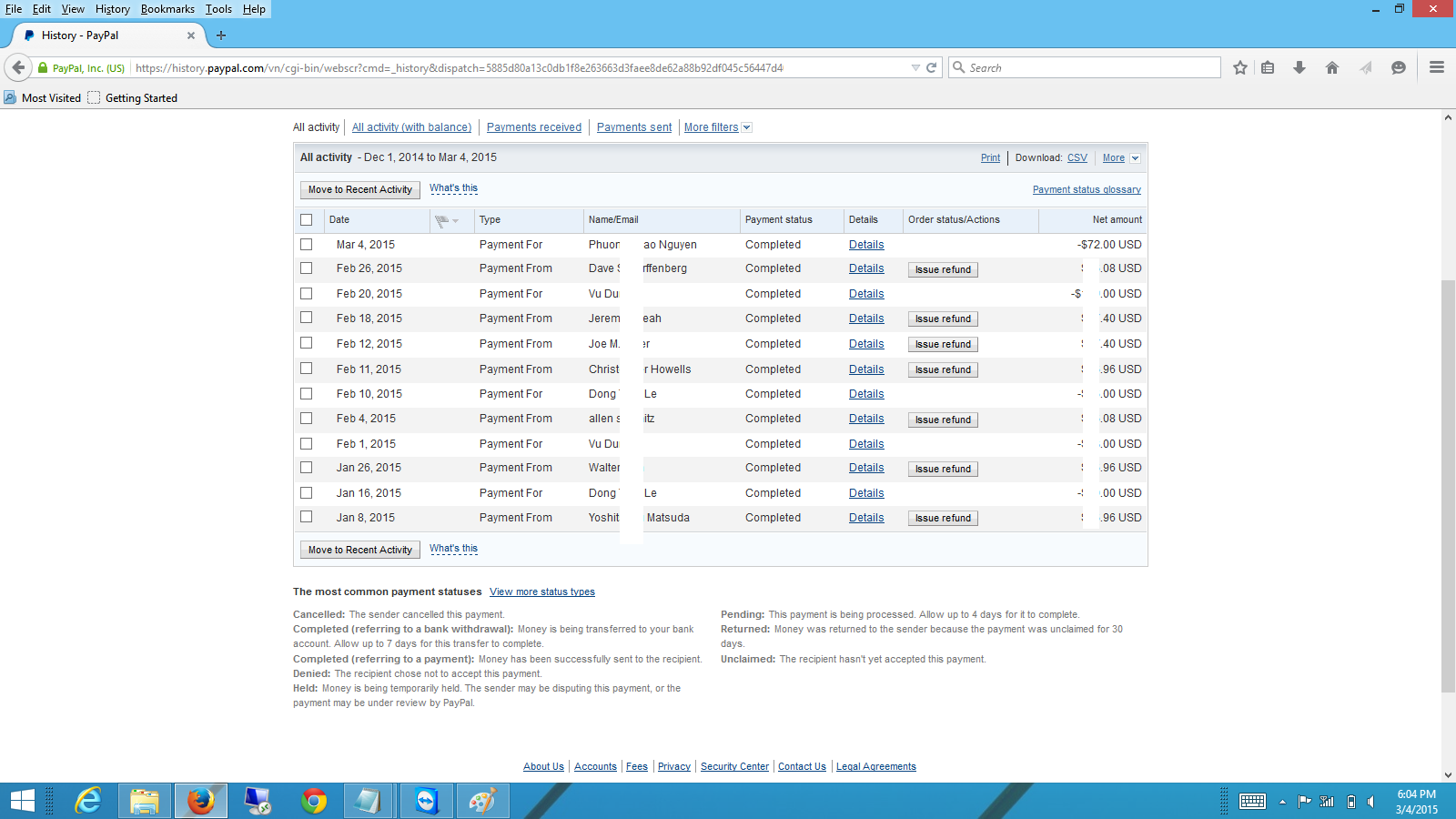This screenshot has height=819, width=1456.
Task: Open the bookmarks list icon
Action: [1268, 67]
